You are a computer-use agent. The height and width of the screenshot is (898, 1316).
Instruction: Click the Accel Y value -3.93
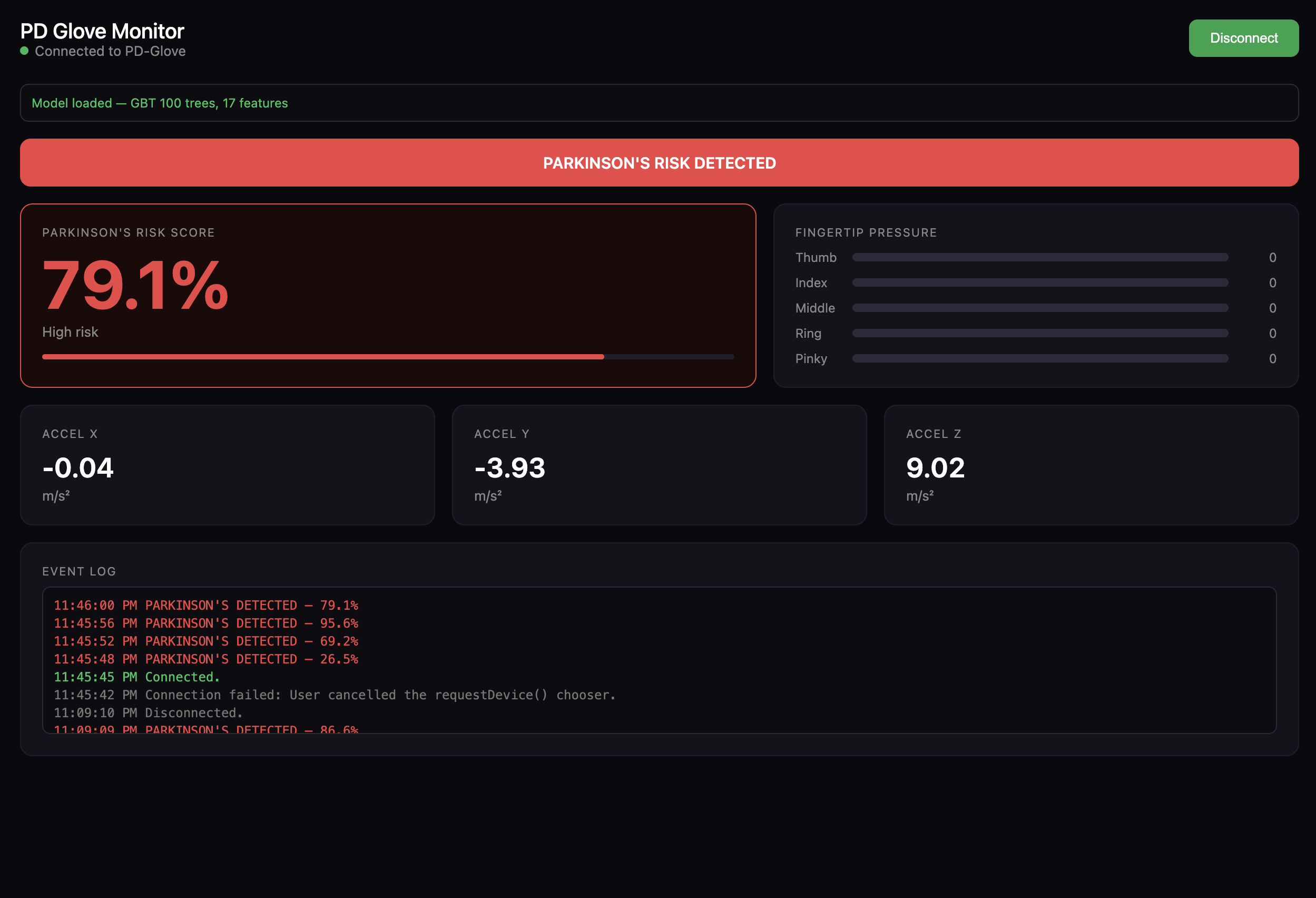coord(509,468)
